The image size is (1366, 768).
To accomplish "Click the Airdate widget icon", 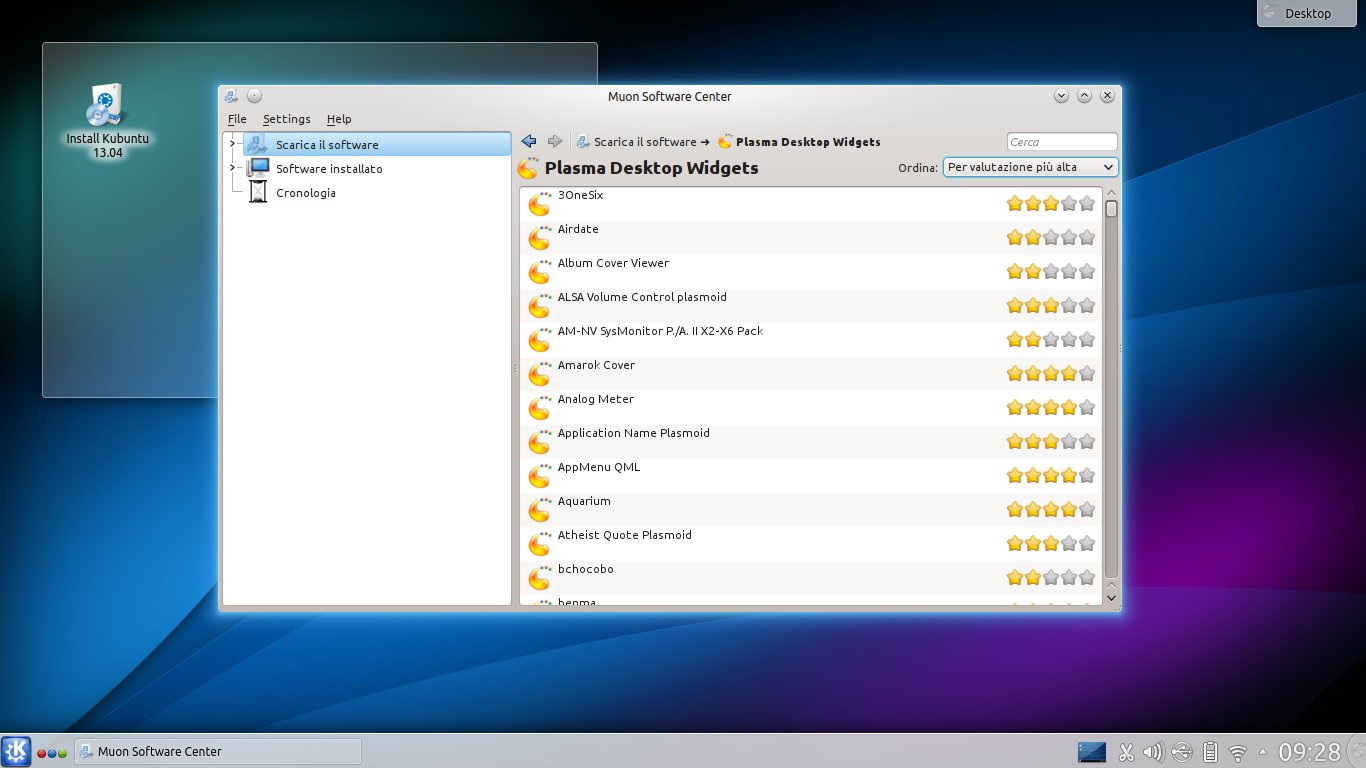I will click(540, 237).
